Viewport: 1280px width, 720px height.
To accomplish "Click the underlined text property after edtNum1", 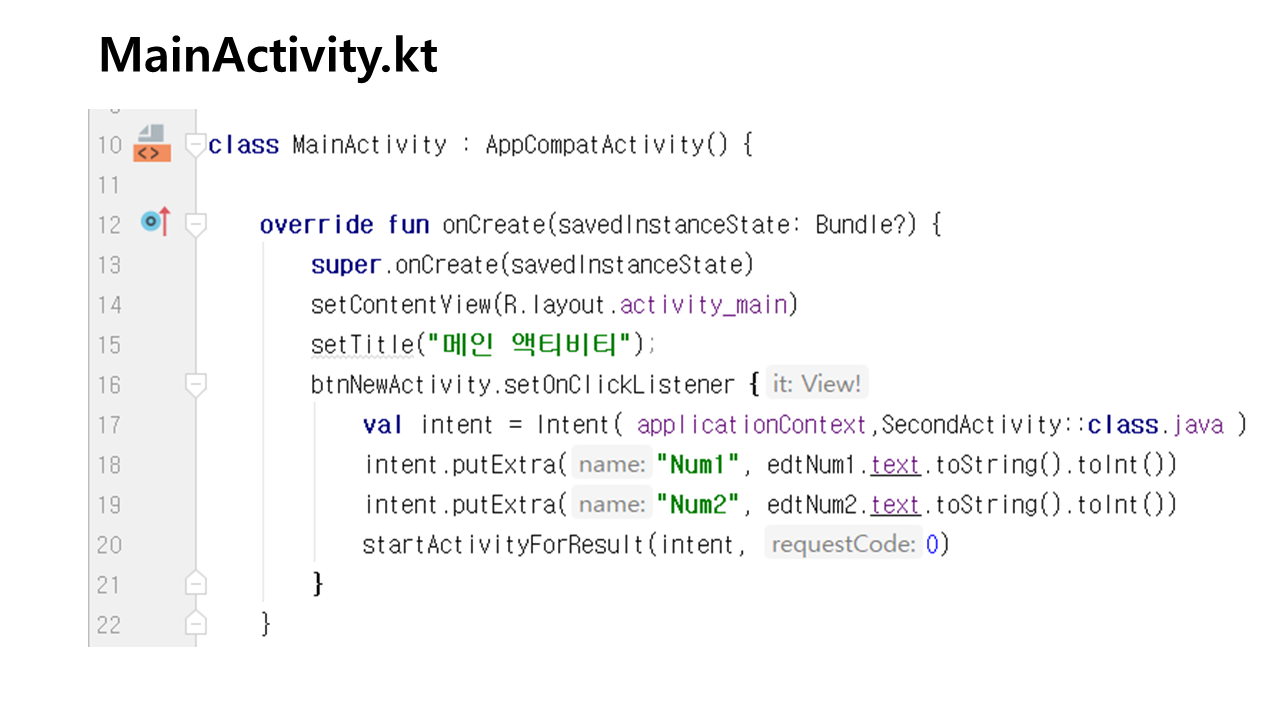I will pos(895,465).
